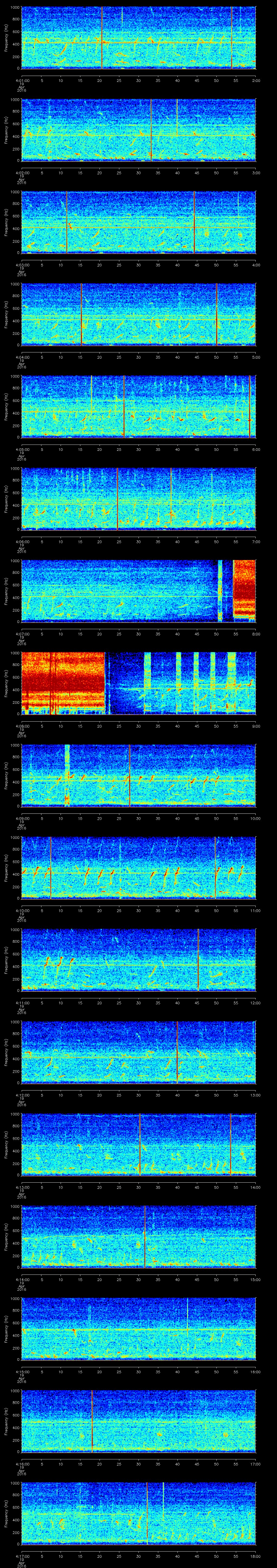The width and height of the screenshot is (277, 1568).
Task: Click the "2:00" end time label
Action: [256, 80]
